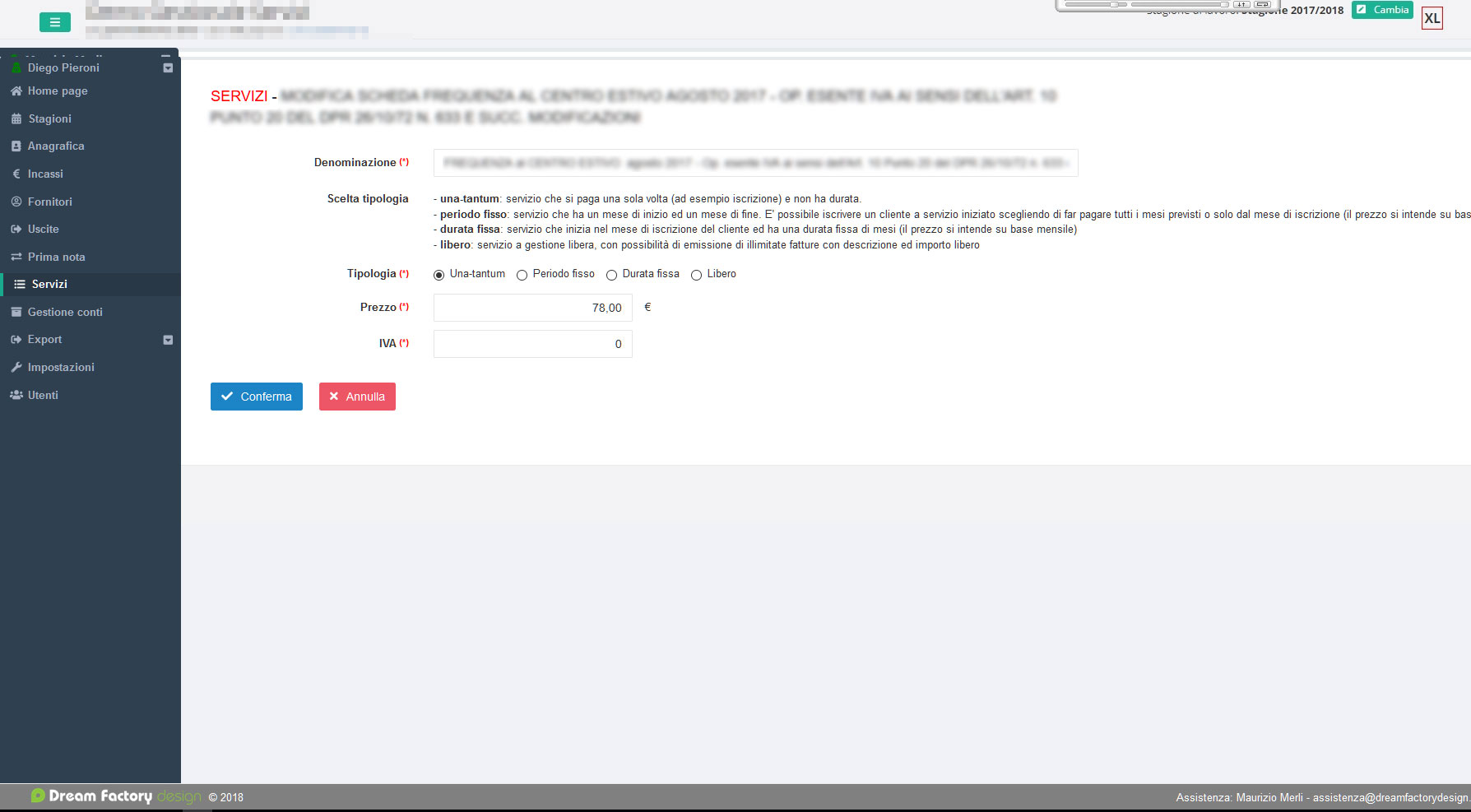Click the euro symbol beside Prezzo field
The image size is (1471, 812).
pos(647,307)
